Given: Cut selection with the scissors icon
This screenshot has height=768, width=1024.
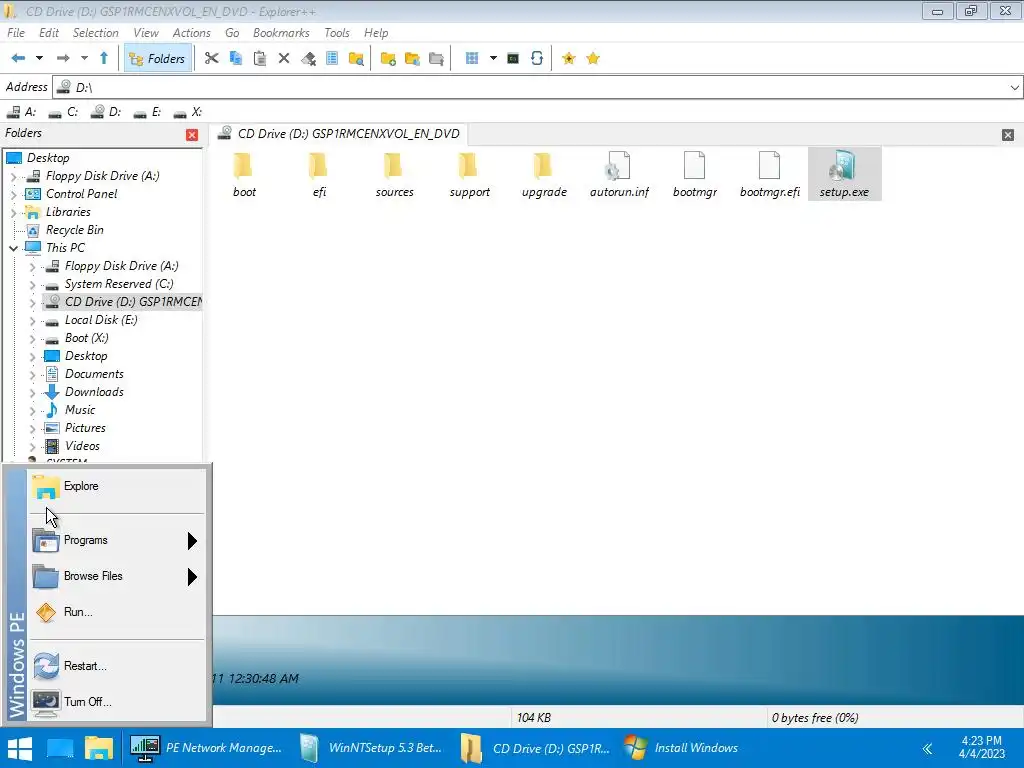Looking at the screenshot, I should pos(211,58).
